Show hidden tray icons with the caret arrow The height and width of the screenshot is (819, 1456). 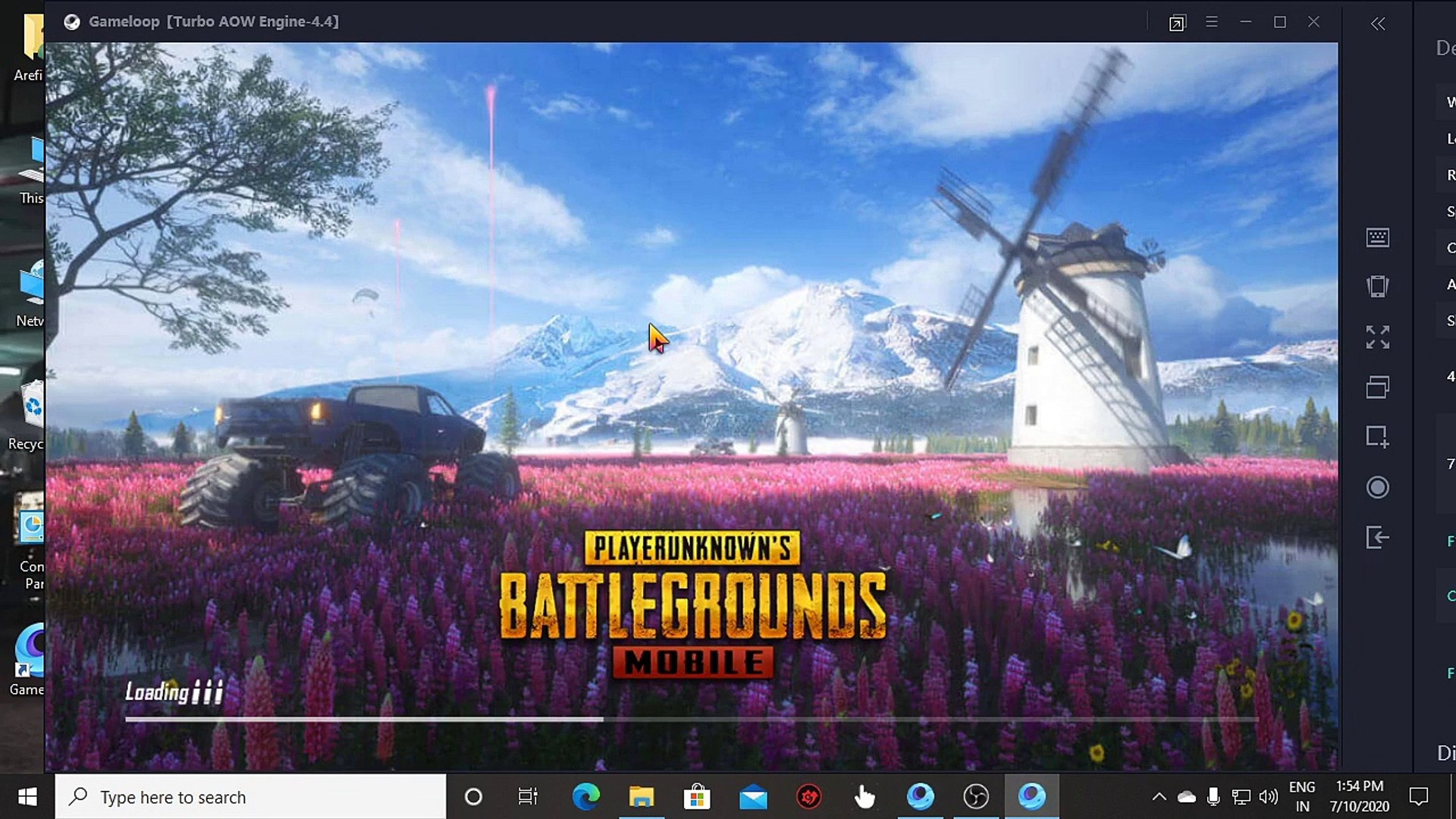(x=1160, y=797)
